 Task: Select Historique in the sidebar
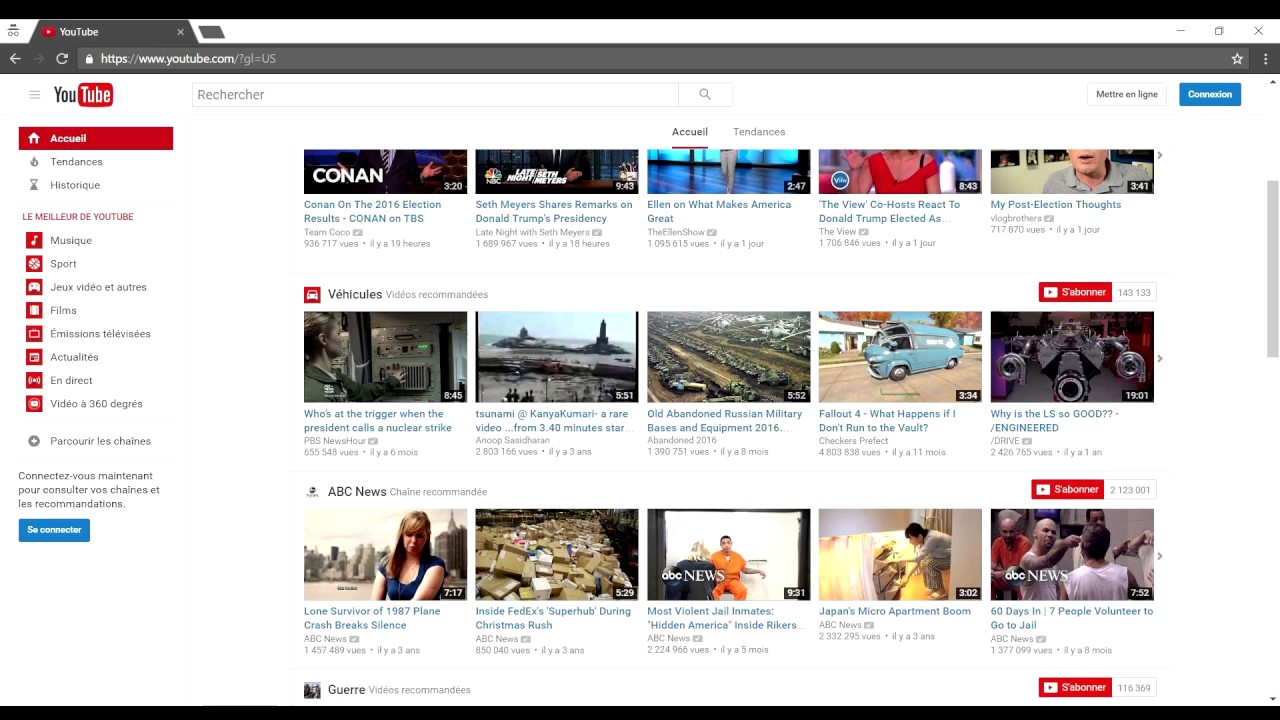click(75, 185)
